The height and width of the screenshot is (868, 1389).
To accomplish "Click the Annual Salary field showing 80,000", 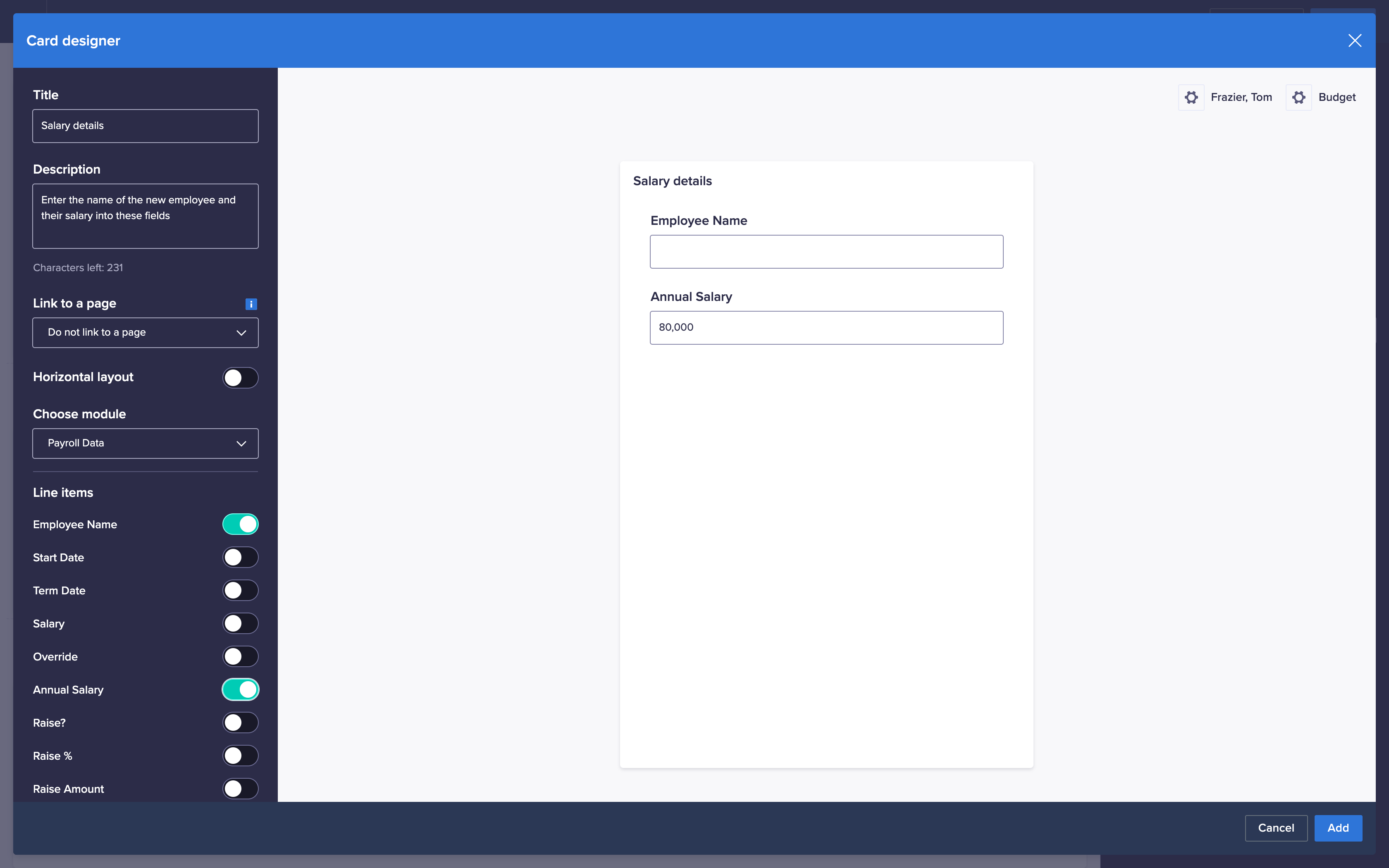I will [x=826, y=328].
